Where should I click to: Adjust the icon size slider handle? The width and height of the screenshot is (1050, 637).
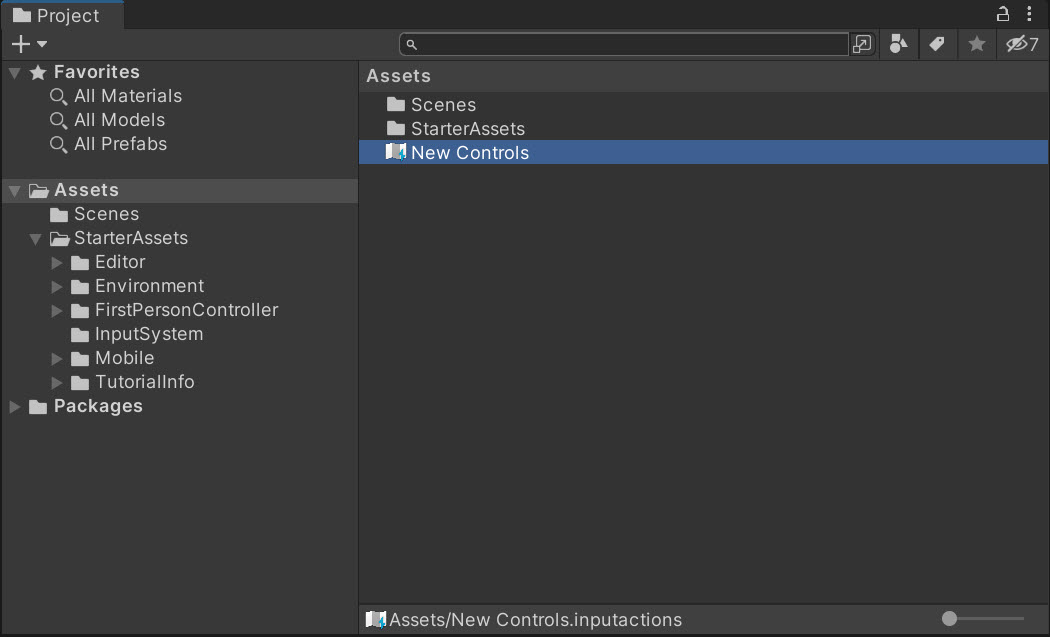coord(950,619)
